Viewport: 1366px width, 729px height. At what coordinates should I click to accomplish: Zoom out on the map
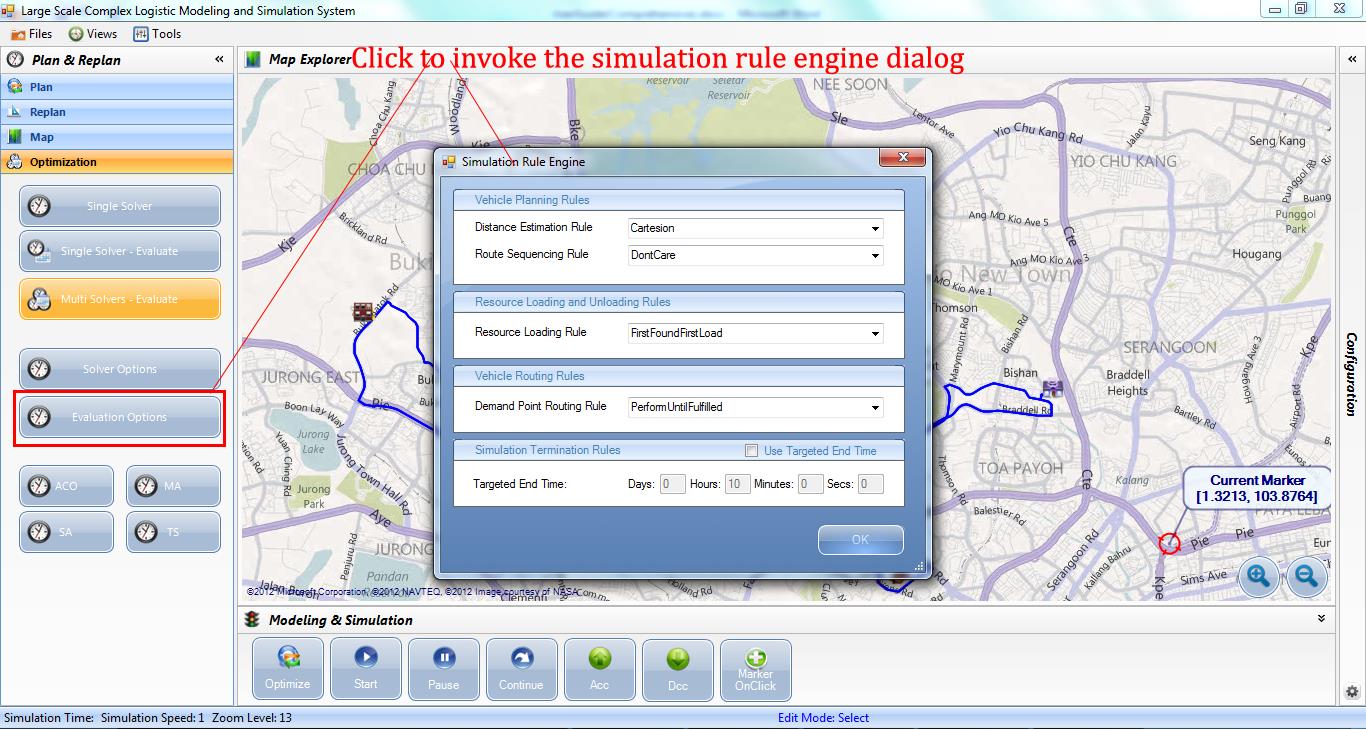1305,576
